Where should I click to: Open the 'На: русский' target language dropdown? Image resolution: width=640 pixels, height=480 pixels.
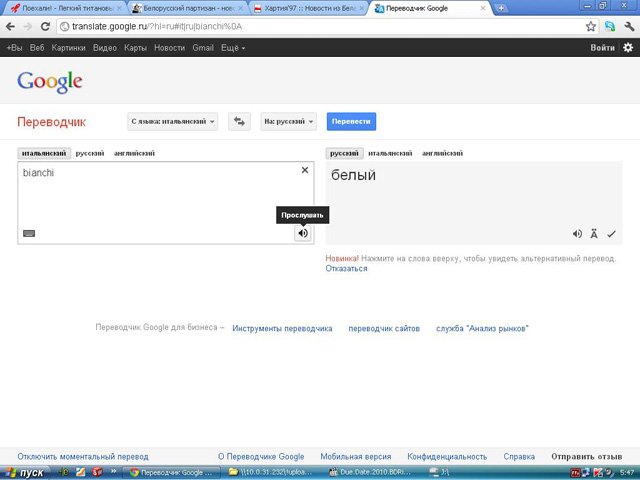point(289,122)
